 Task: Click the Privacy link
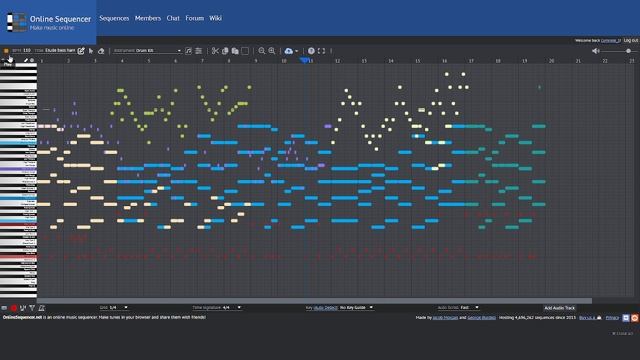[x=612, y=318]
